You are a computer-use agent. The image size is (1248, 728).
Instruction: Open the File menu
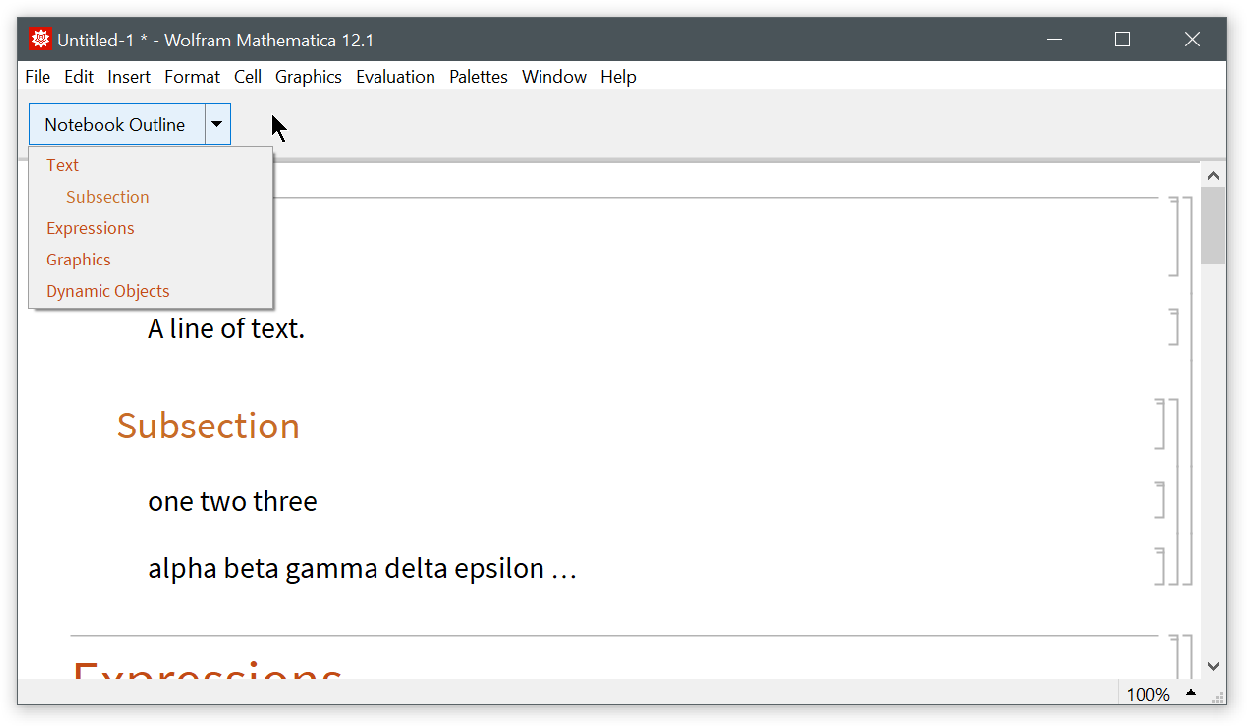[37, 77]
